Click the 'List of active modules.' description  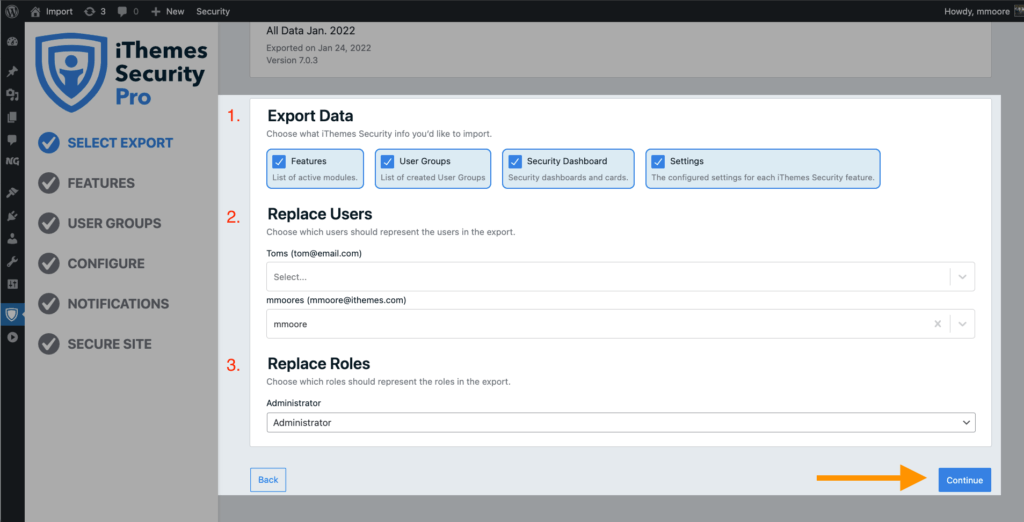click(x=315, y=177)
